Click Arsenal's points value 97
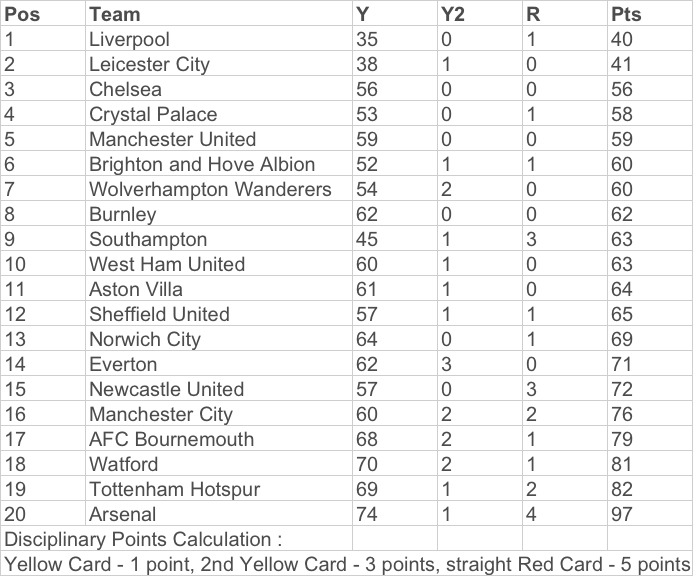Image resolution: width=693 pixels, height=576 pixels. (650, 513)
